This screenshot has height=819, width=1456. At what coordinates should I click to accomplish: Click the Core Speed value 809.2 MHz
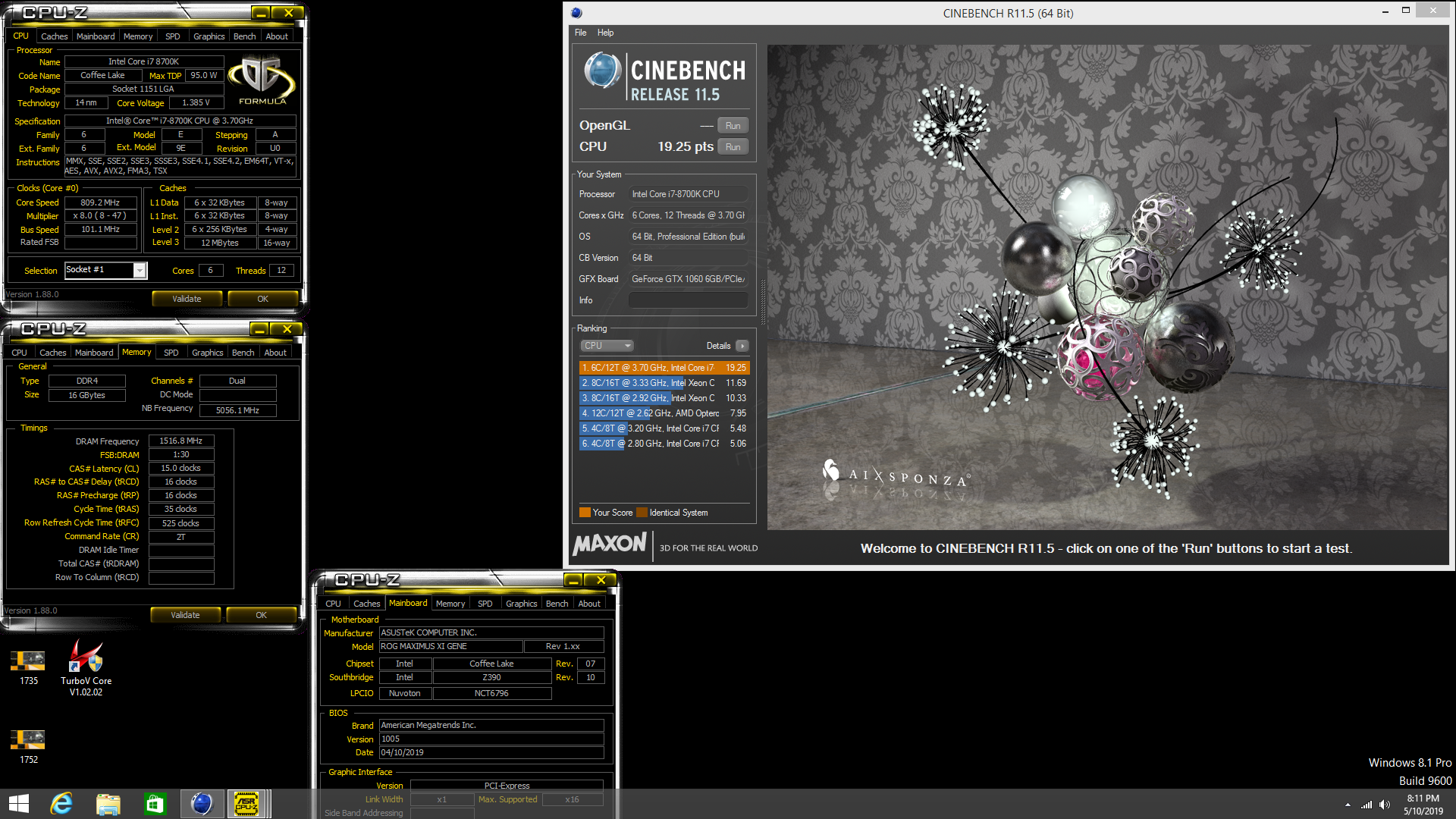click(101, 203)
